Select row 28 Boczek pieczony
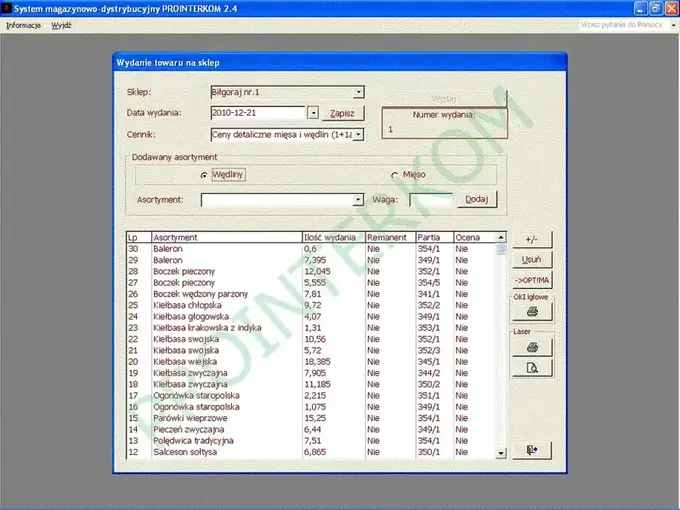This screenshot has height=510, width=680. point(311,271)
